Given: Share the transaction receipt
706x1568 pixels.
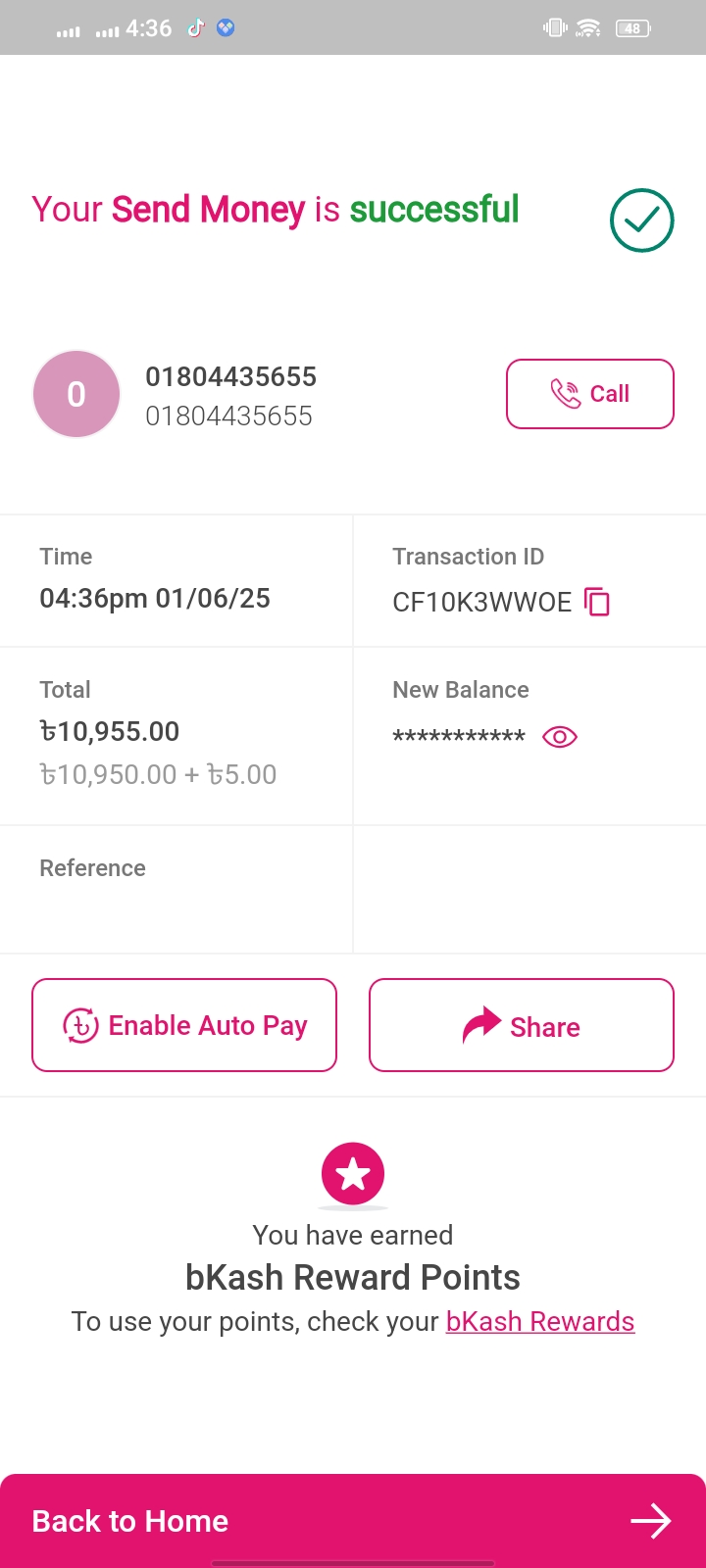Looking at the screenshot, I should [x=521, y=1025].
